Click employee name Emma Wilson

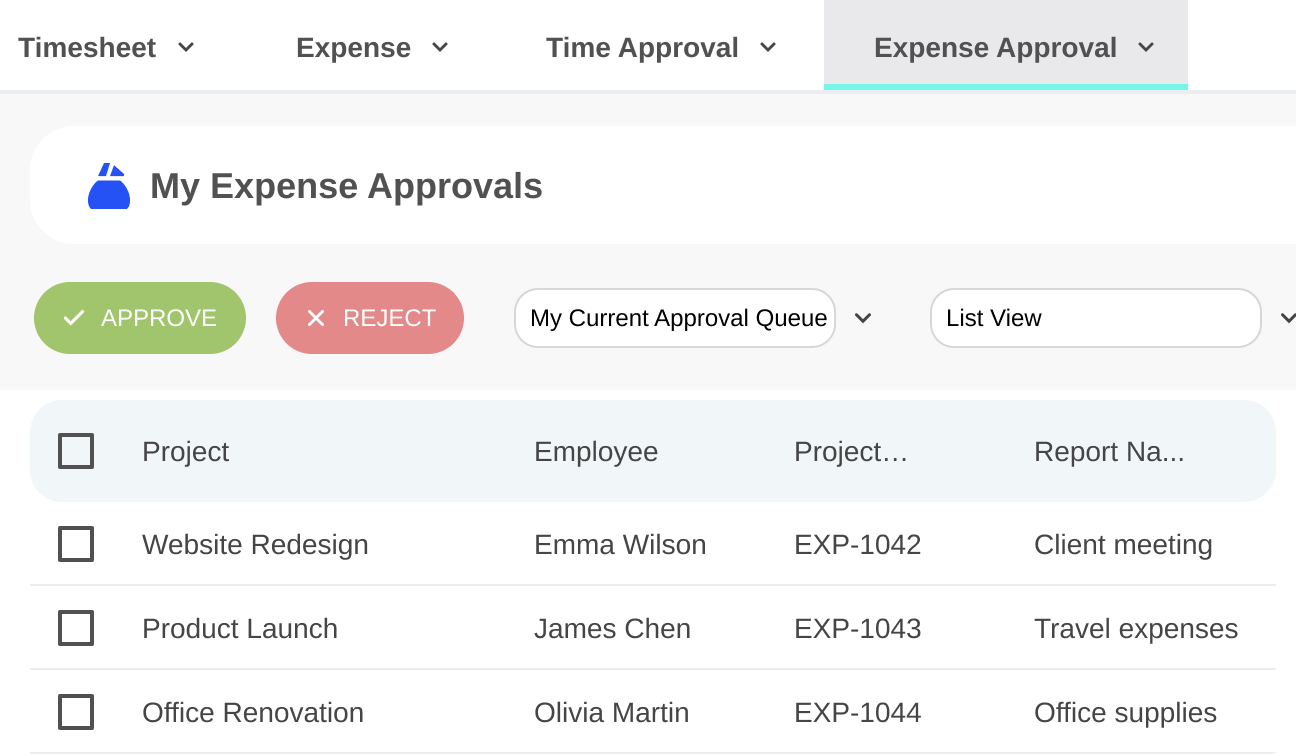pyautogui.click(x=620, y=544)
